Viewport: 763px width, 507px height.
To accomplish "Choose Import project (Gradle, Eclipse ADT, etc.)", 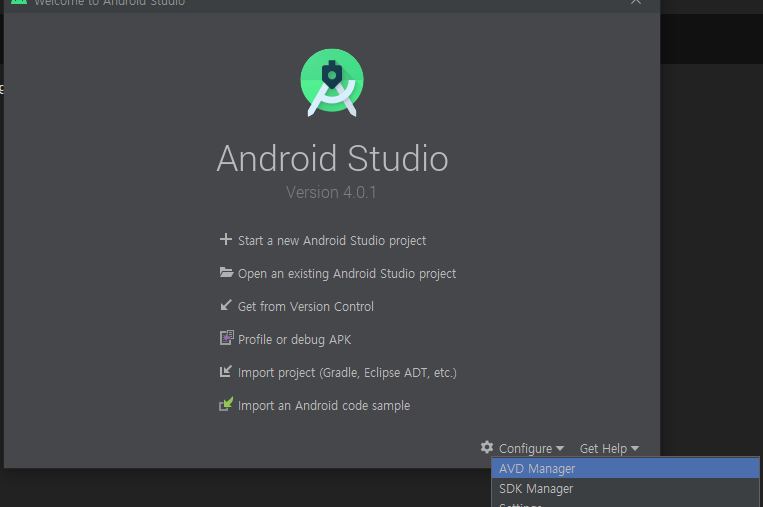I will 347,373.
